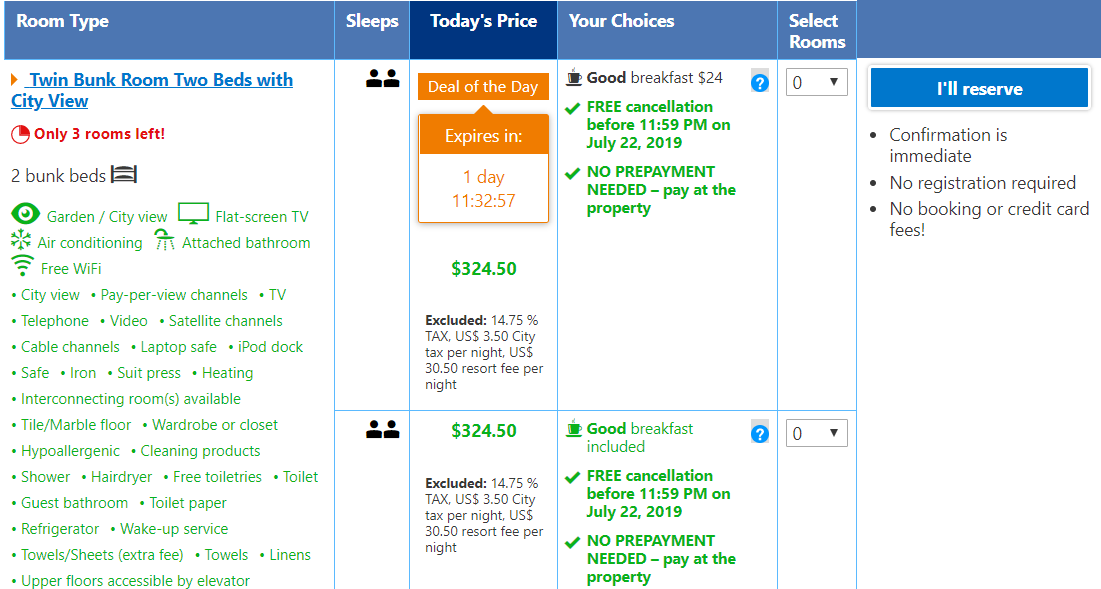Open the first row's blue question mark help
1101x589 pixels.
[760, 83]
